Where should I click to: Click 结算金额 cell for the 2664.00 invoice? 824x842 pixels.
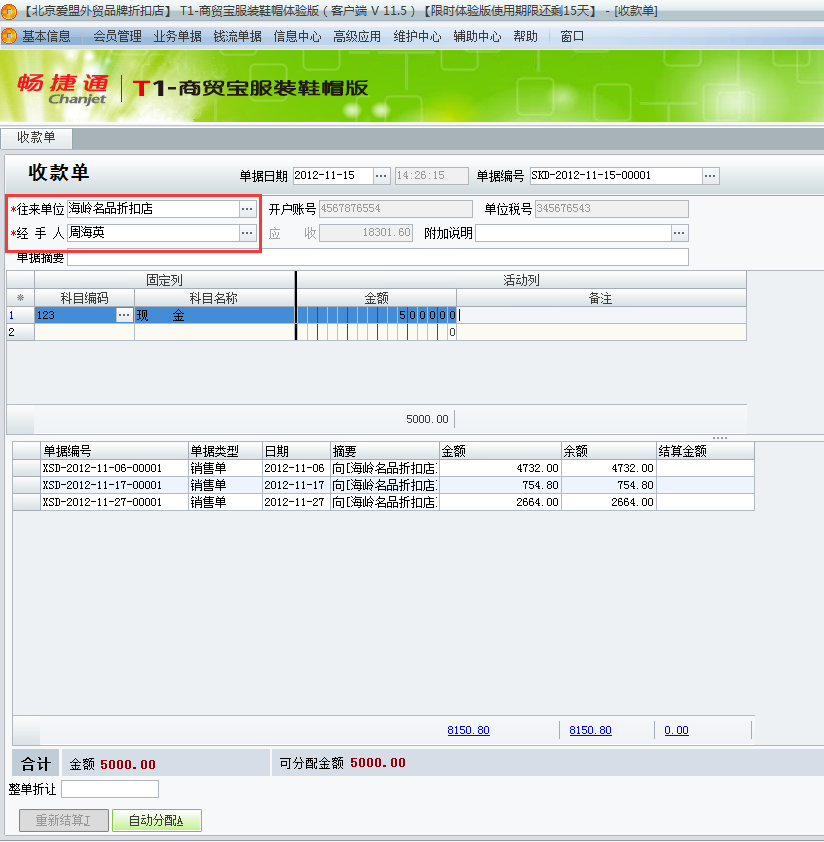pyautogui.click(x=705, y=503)
